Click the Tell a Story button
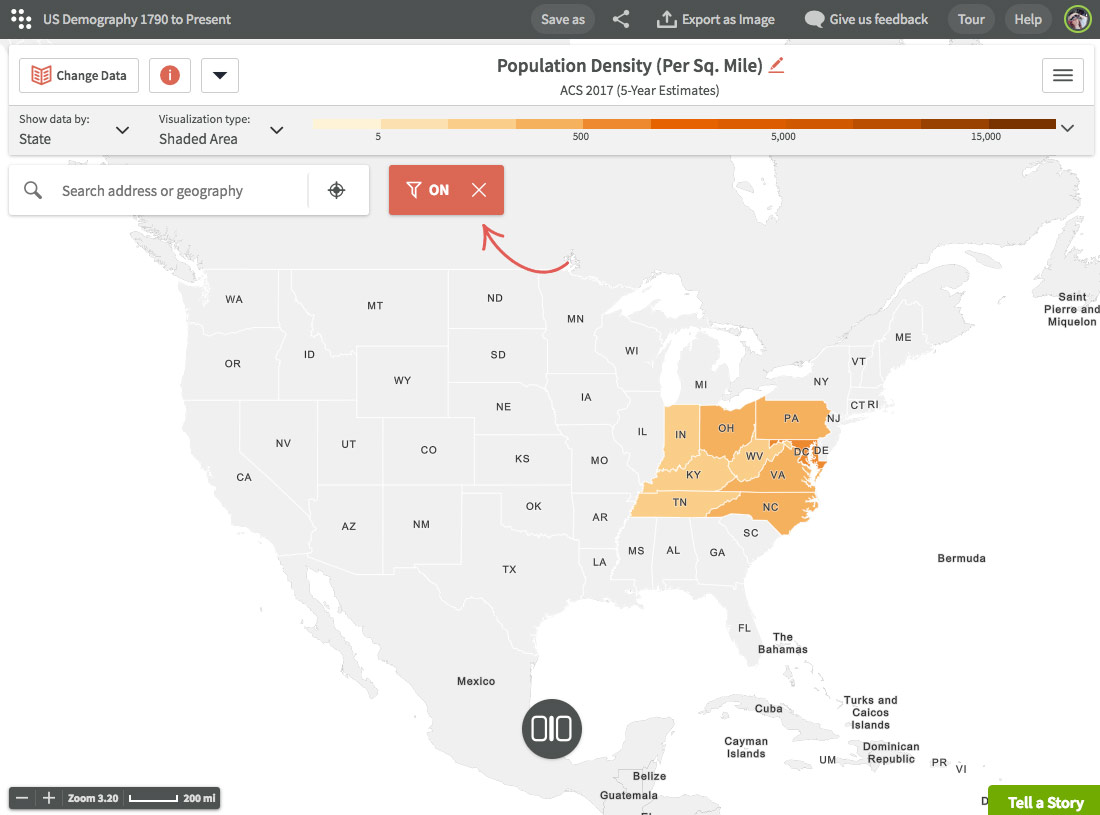The image size is (1100, 815). coord(1045,802)
